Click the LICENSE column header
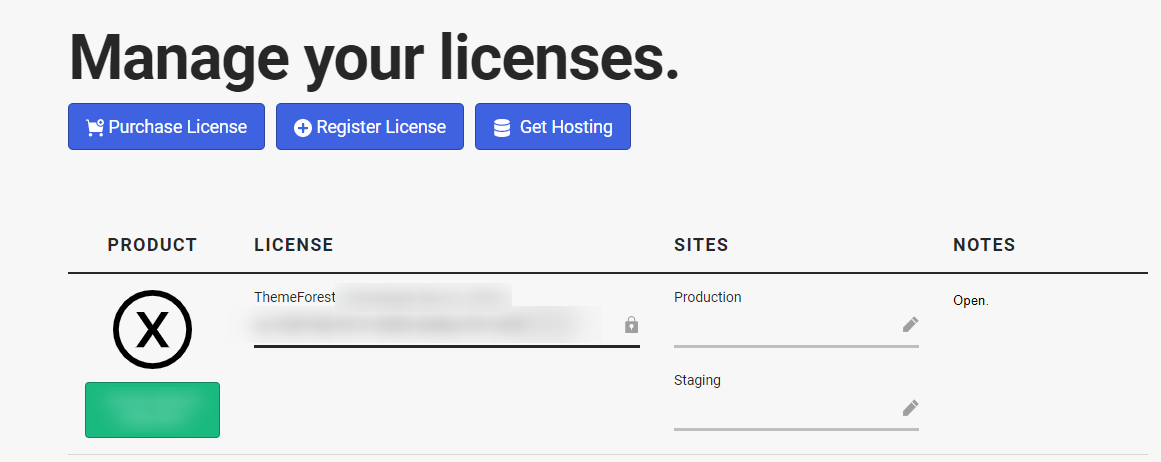 294,245
